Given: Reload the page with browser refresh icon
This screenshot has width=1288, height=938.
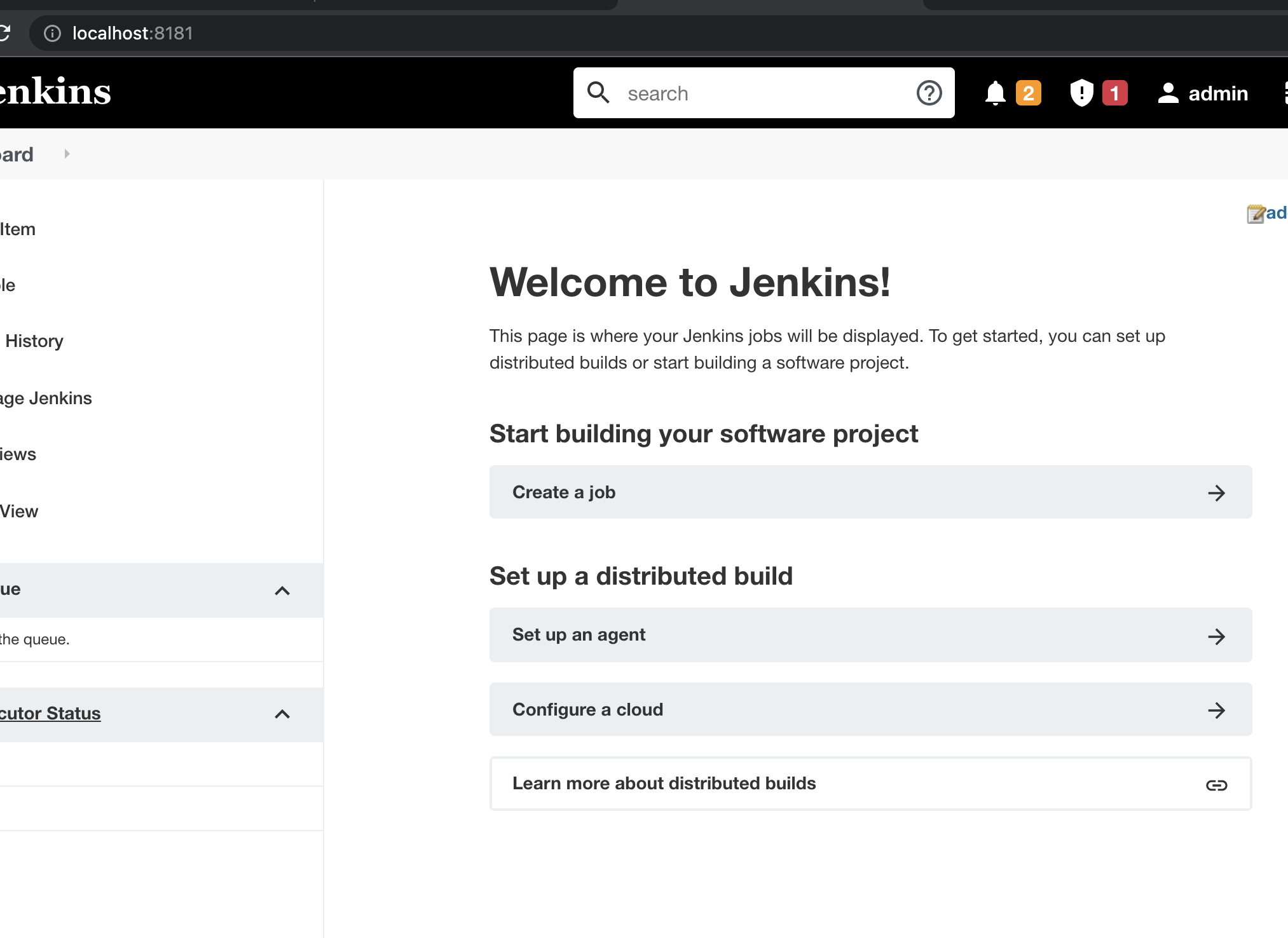Looking at the screenshot, I should (x=5, y=33).
